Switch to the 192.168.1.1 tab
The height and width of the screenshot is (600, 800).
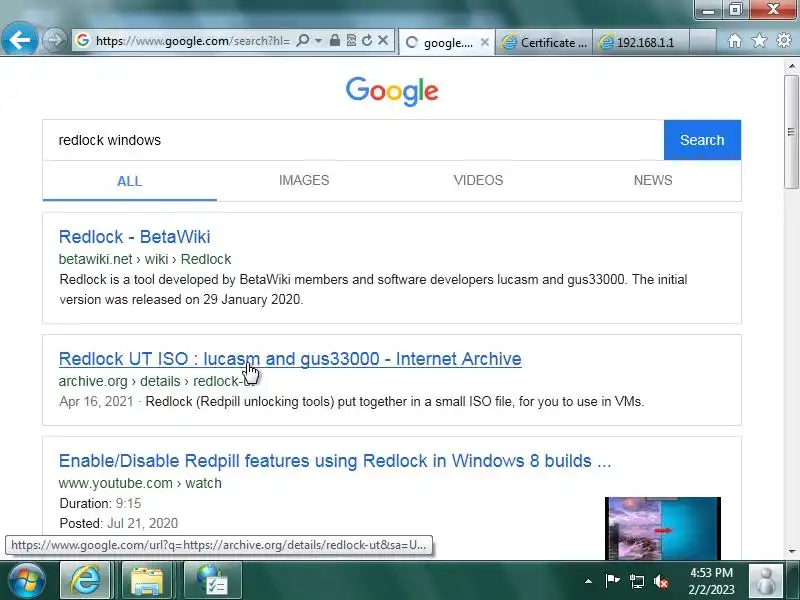pos(641,43)
